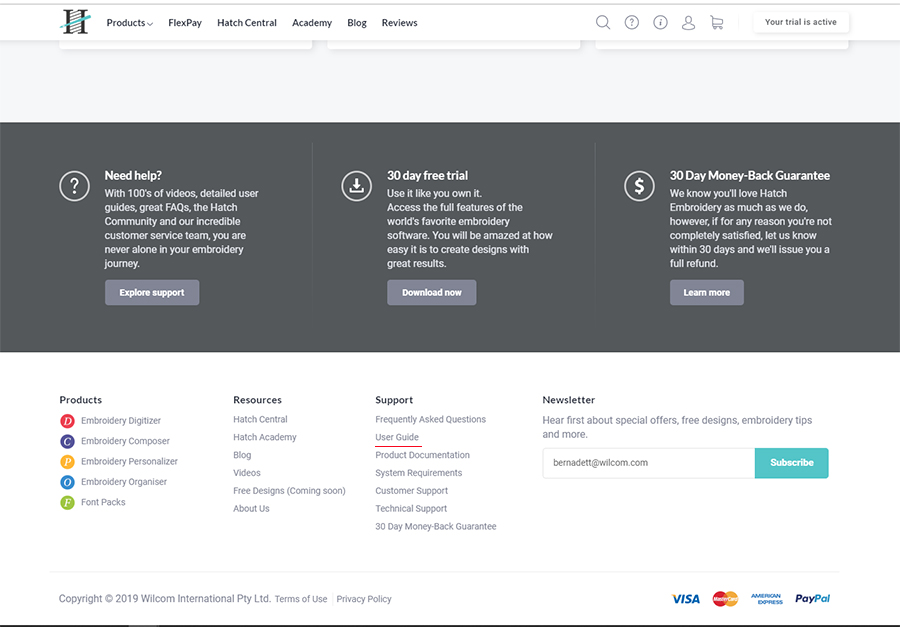Open the search icon in the header
900x627 pixels.
pos(603,21)
